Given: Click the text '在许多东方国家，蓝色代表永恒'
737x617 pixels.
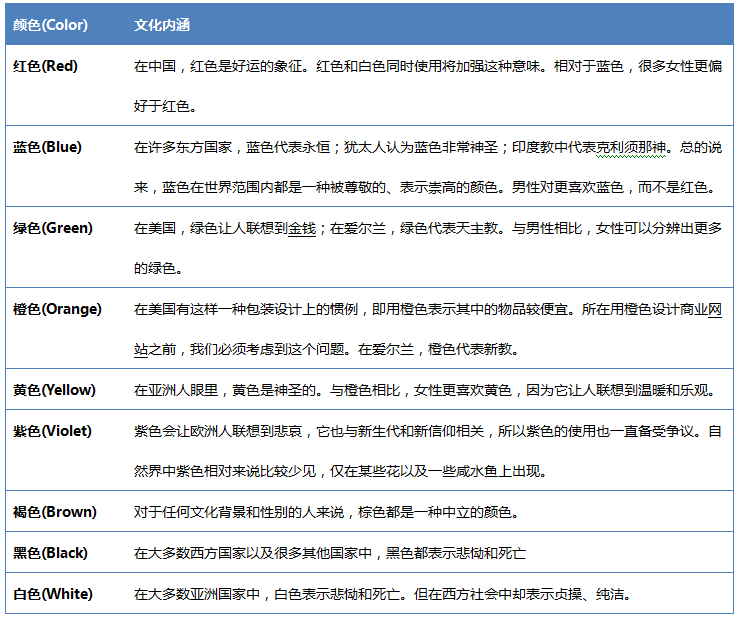Looking at the screenshot, I should tap(232, 148).
